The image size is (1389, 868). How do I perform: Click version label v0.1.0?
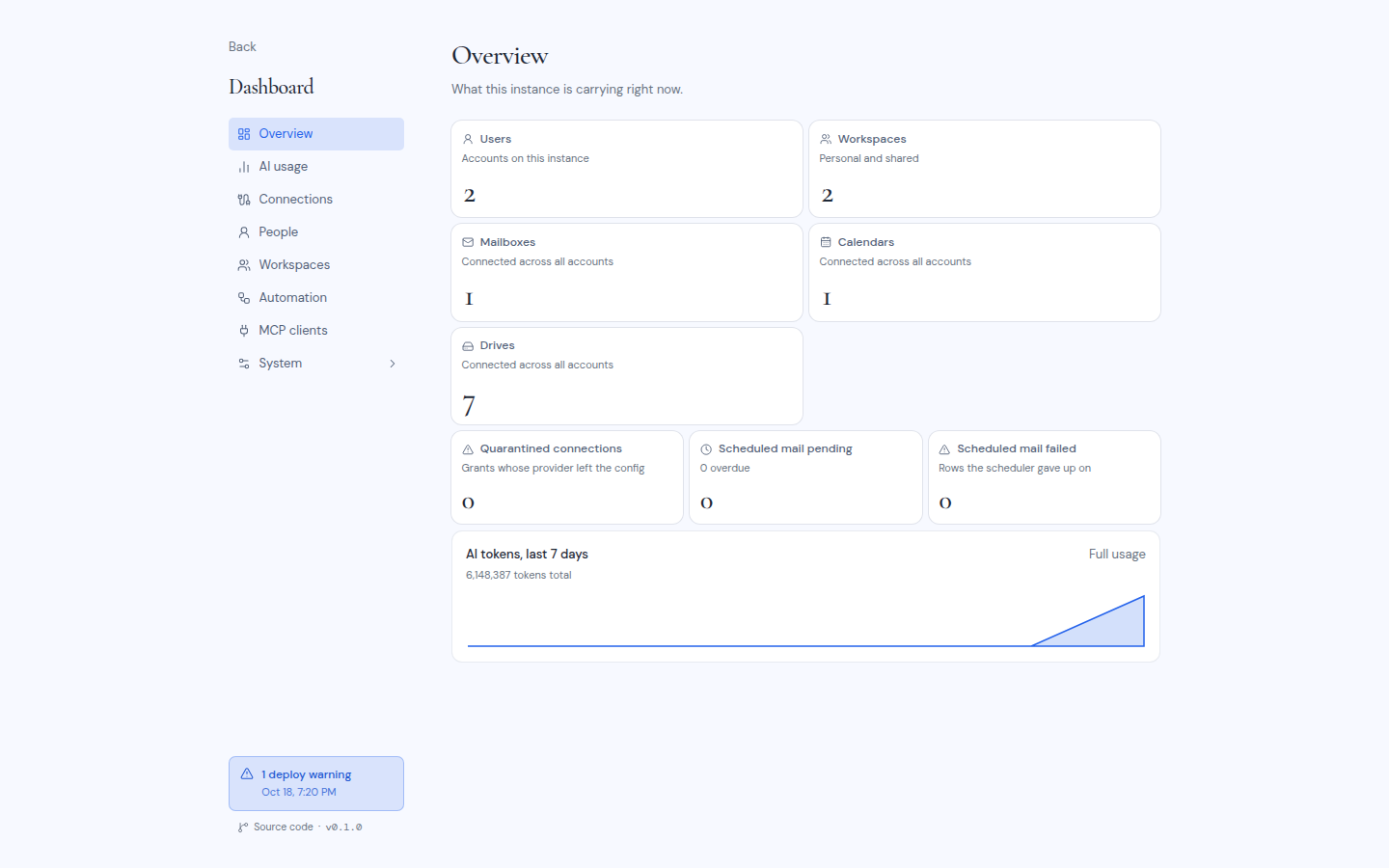(x=343, y=827)
